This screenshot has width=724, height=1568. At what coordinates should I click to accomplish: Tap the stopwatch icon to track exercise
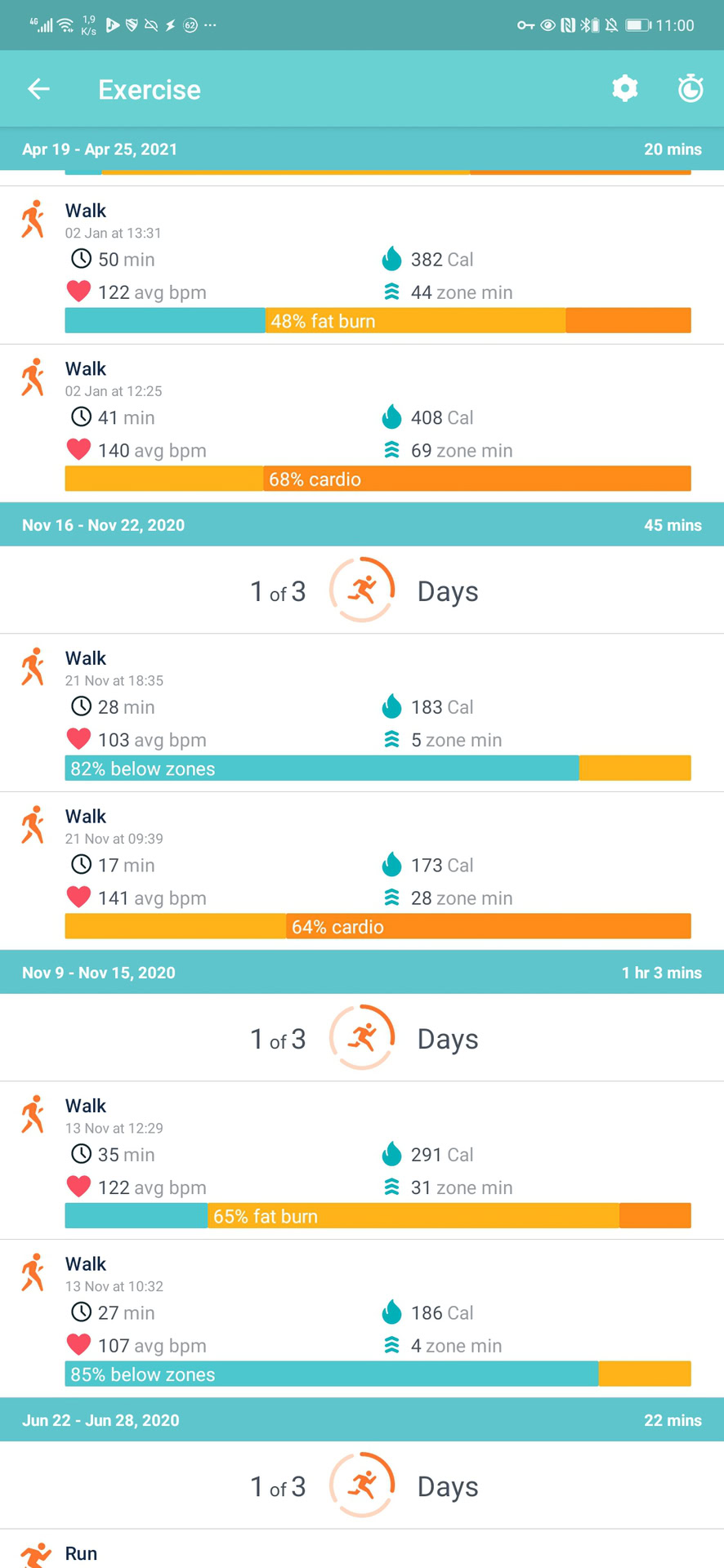point(690,89)
